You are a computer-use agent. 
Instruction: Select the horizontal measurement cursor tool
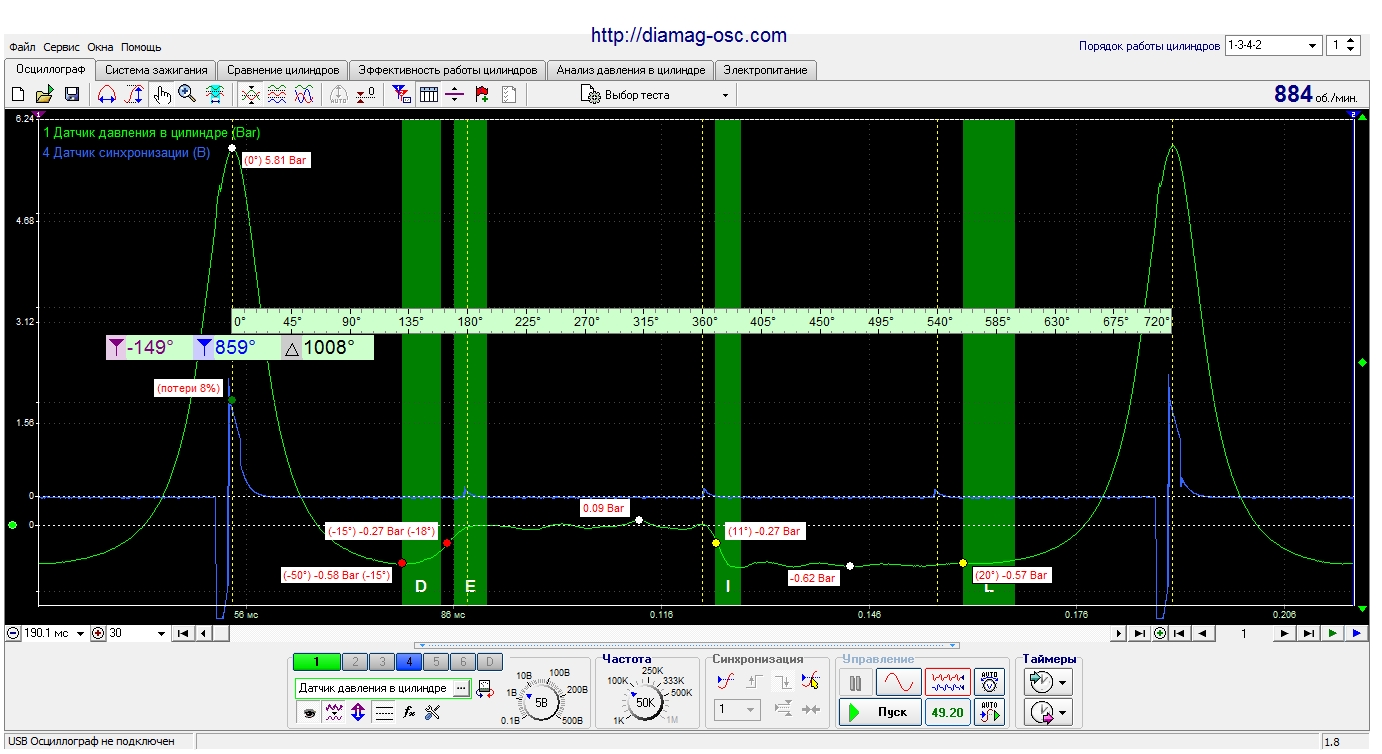coord(107,95)
